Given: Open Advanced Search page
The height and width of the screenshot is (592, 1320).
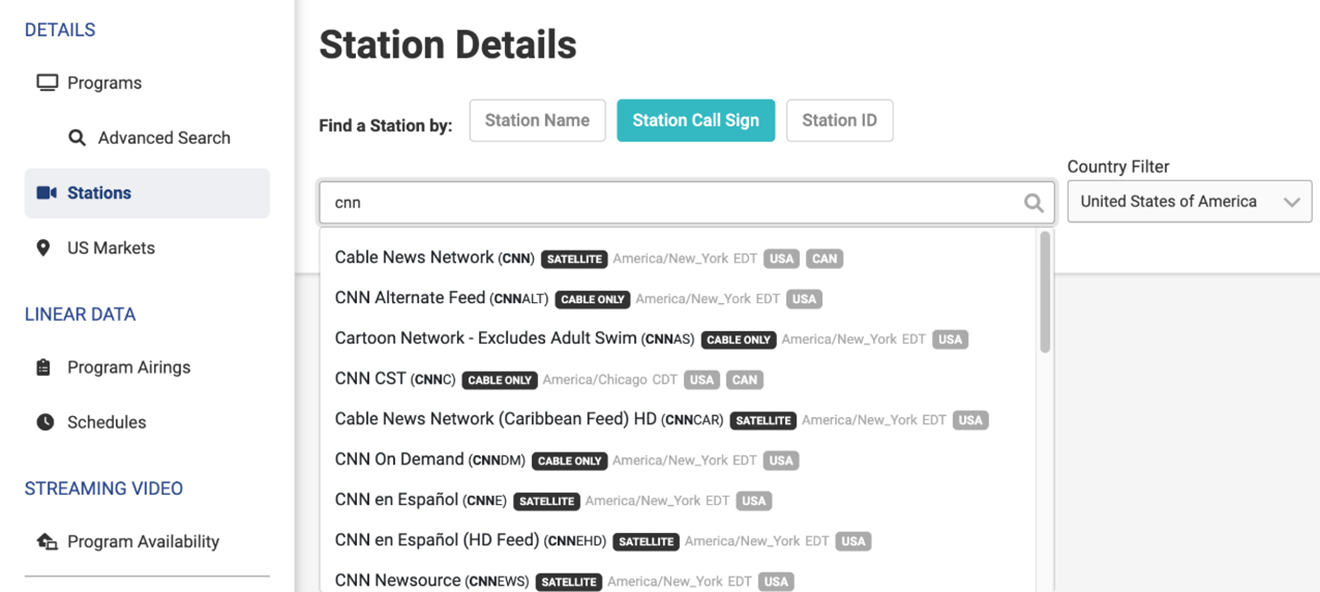Looking at the screenshot, I should [x=164, y=138].
